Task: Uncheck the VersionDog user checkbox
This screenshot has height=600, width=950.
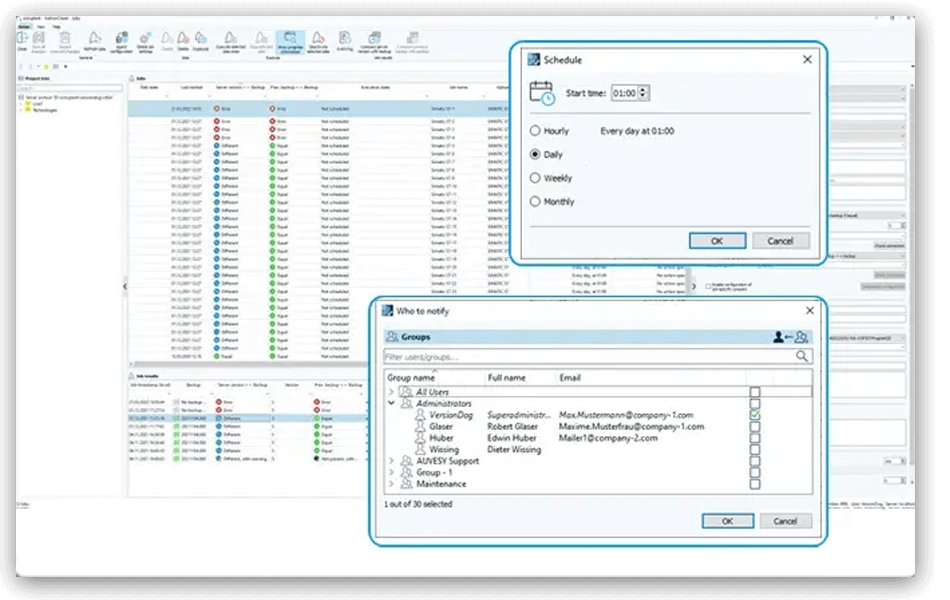Action: point(755,414)
